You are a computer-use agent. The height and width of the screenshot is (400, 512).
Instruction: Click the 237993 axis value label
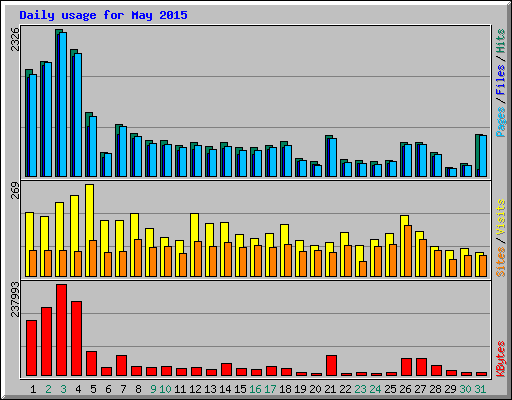pos(15,299)
